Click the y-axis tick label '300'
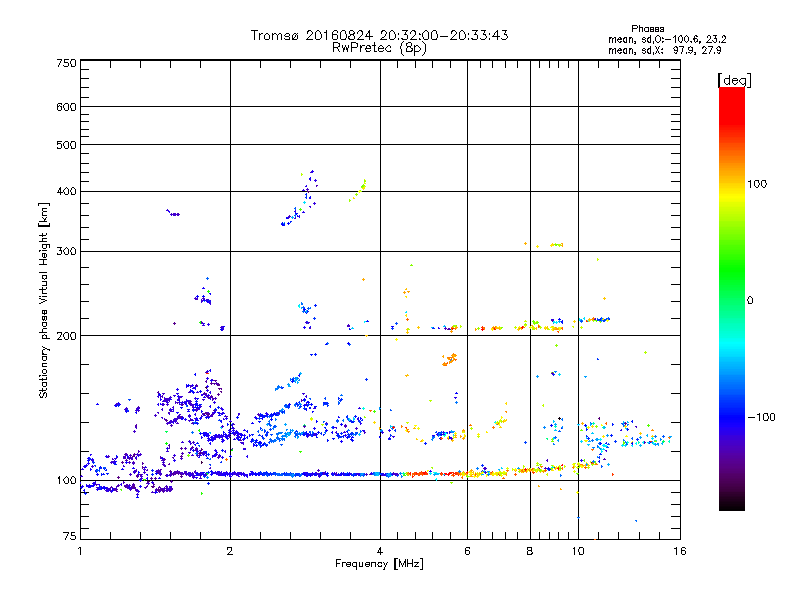 [x=66, y=252]
